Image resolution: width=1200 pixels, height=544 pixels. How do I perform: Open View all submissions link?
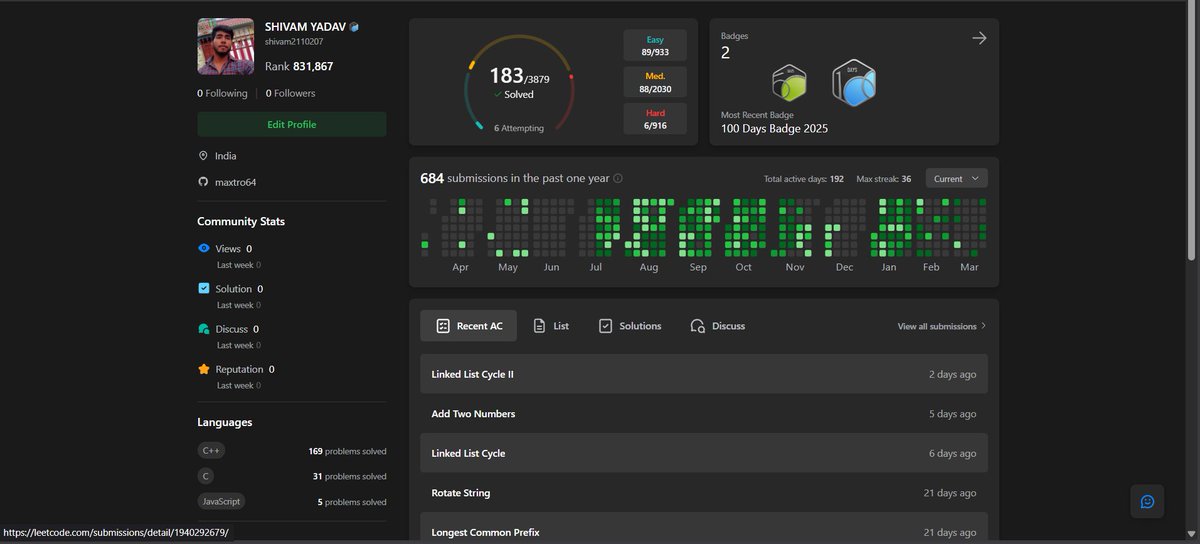click(x=942, y=326)
